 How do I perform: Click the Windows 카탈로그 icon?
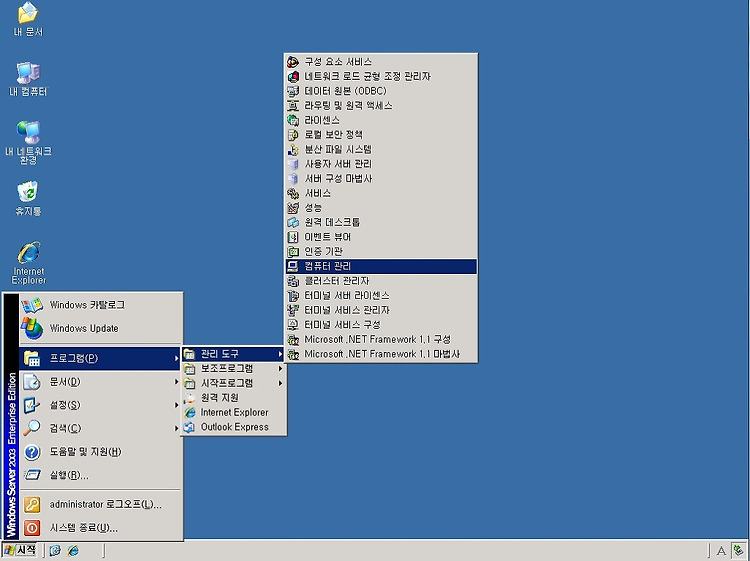[x=32, y=305]
